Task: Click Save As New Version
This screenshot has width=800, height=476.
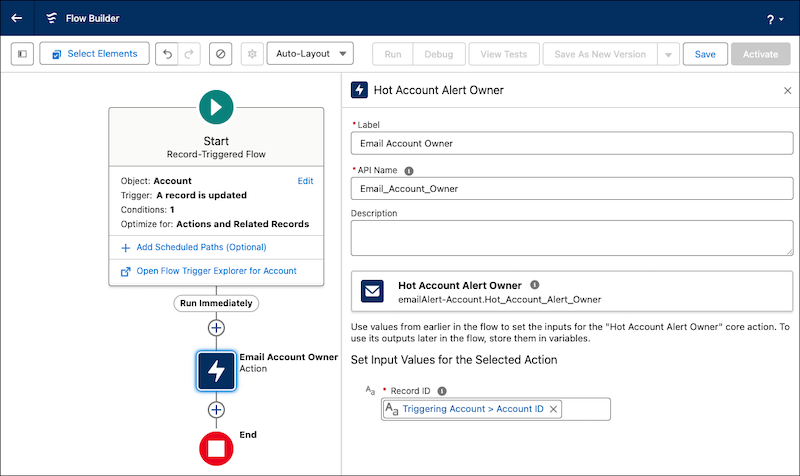Action: point(600,54)
